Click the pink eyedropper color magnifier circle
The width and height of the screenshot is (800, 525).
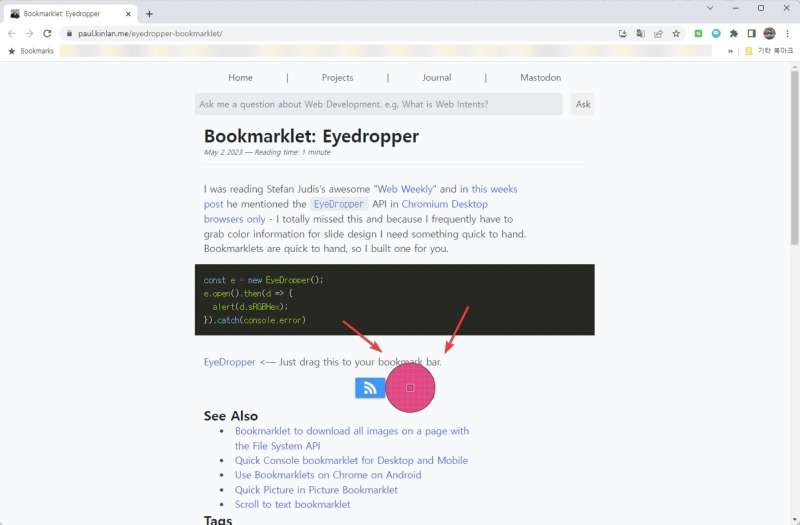410,387
